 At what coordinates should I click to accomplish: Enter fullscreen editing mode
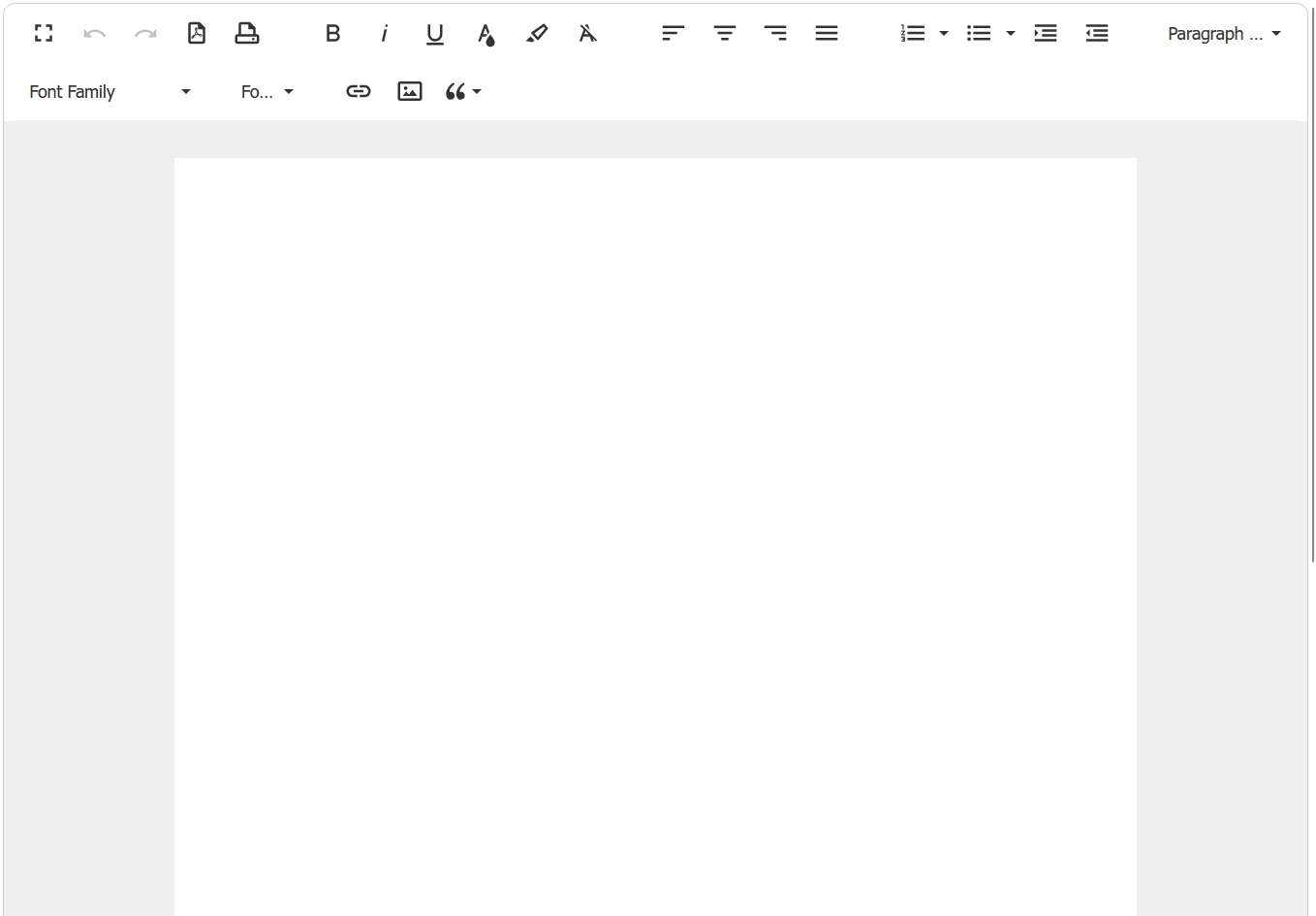click(43, 32)
